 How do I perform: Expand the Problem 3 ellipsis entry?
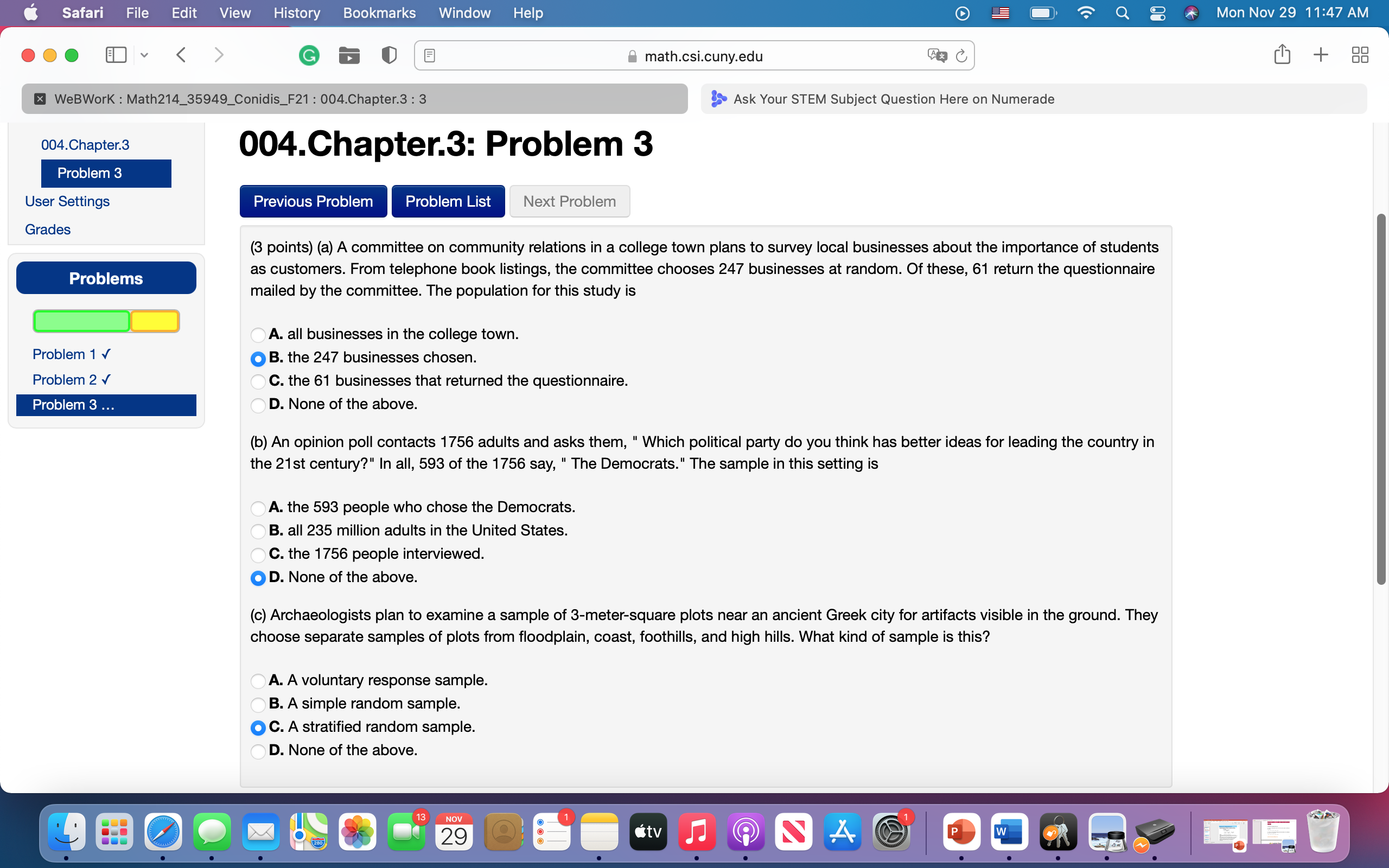pos(106,405)
